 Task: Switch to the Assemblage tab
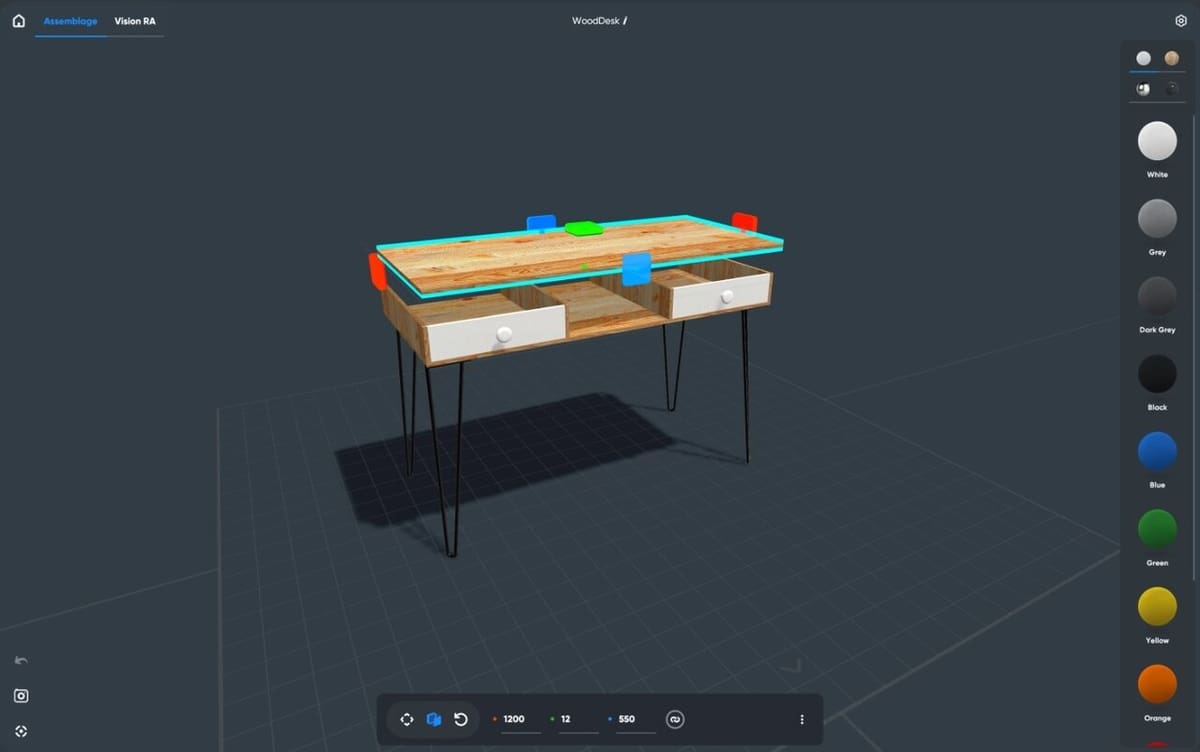(x=70, y=21)
